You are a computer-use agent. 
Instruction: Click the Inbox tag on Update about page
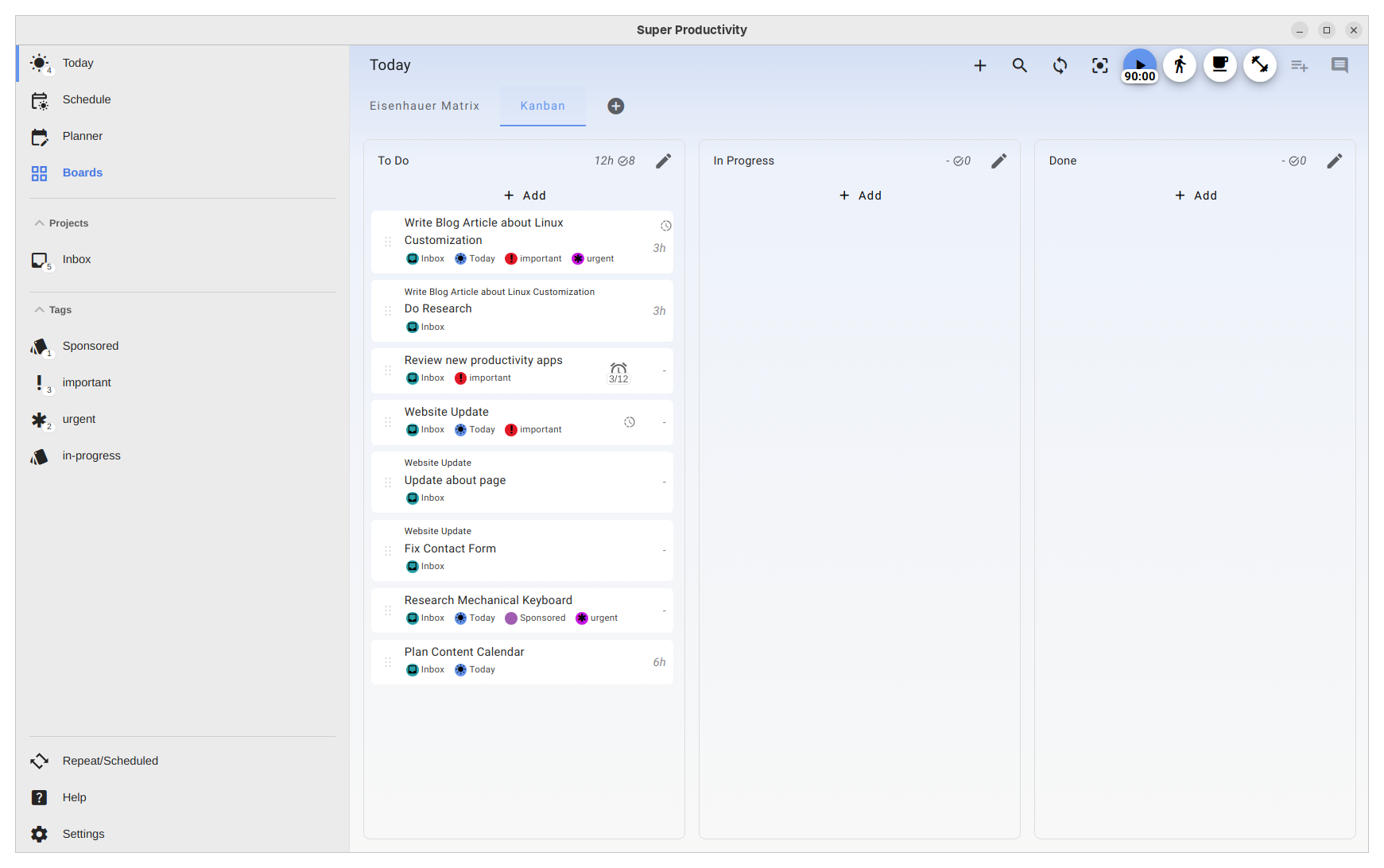point(425,498)
